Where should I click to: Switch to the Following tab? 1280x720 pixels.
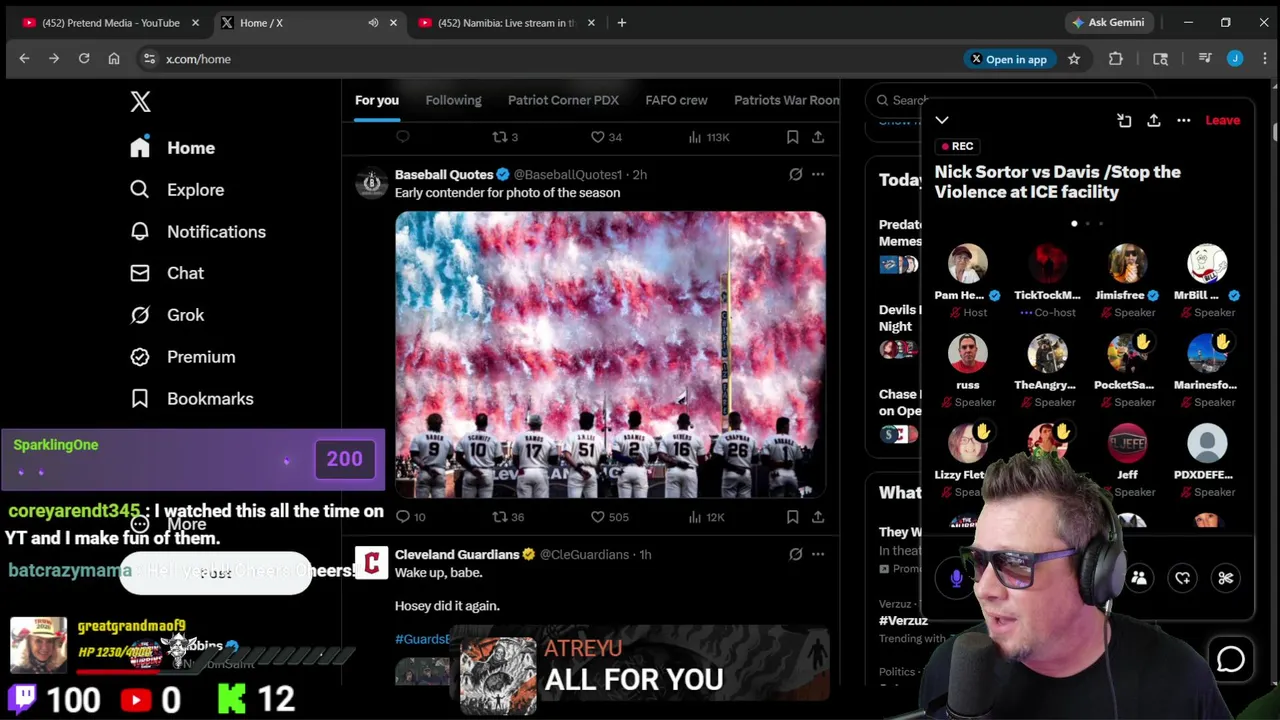[x=453, y=100]
